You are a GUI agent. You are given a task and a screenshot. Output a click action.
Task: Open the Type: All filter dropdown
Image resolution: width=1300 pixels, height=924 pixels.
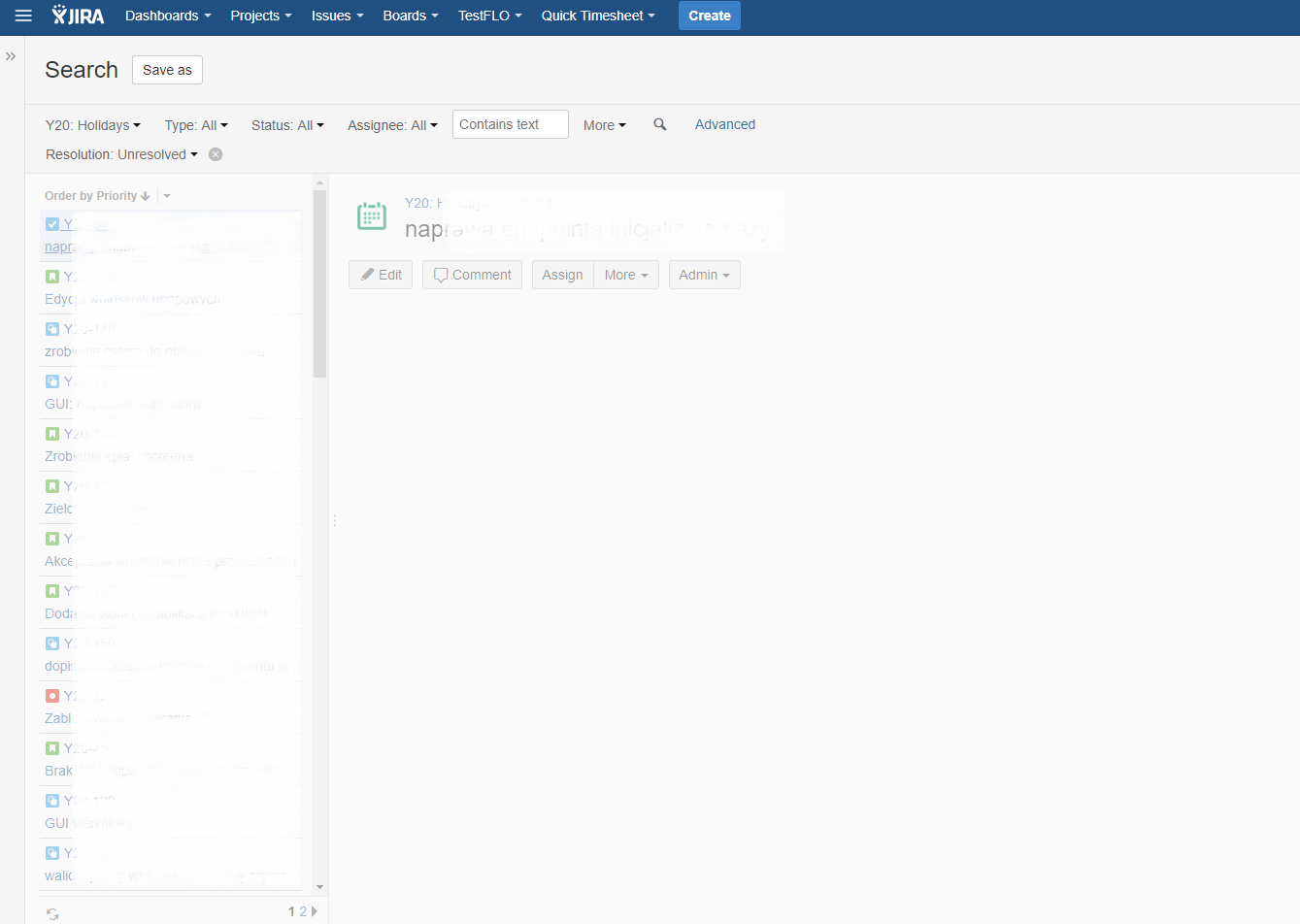coord(196,125)
